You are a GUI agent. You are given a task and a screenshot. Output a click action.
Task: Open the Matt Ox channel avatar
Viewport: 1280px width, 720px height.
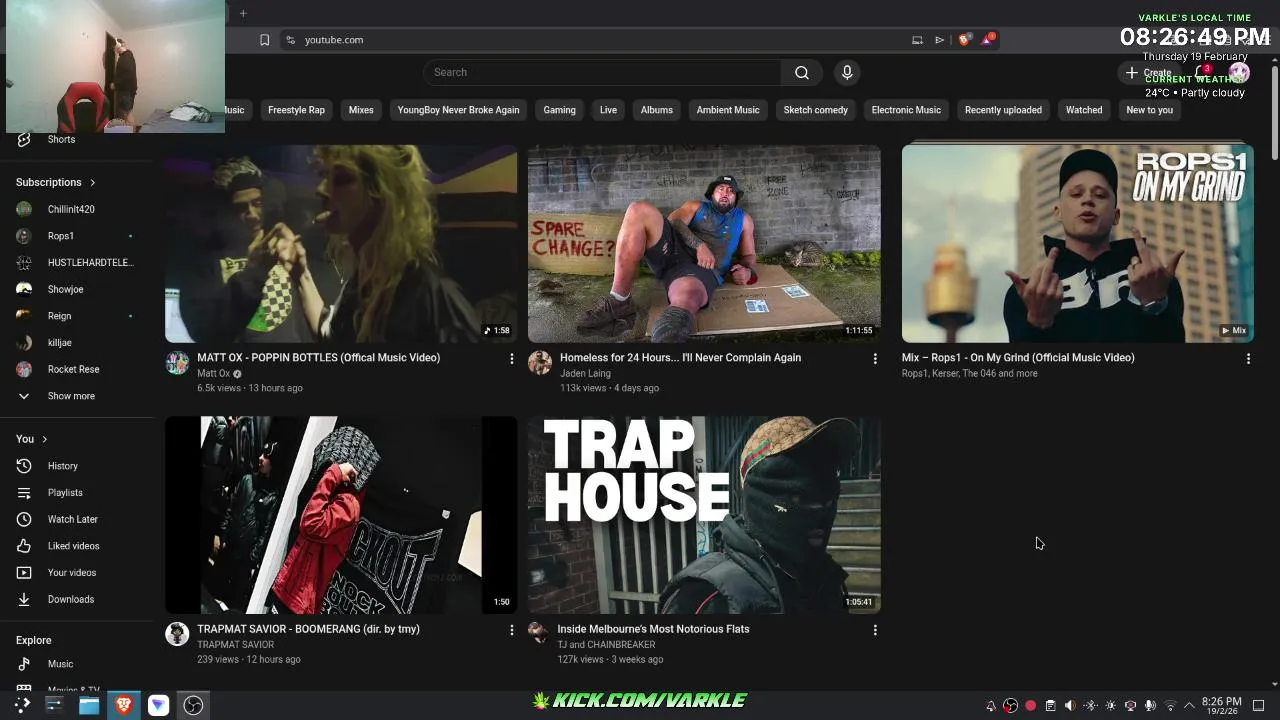[177, 363]
